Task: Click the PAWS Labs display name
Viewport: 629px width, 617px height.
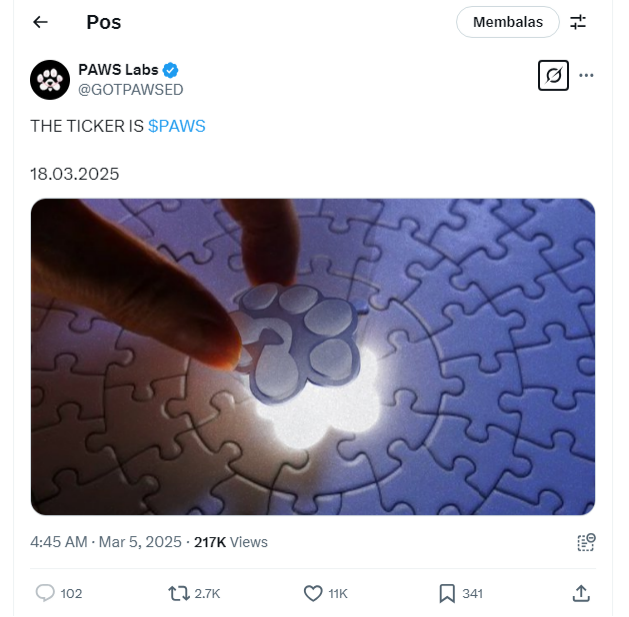Action: 118,70
